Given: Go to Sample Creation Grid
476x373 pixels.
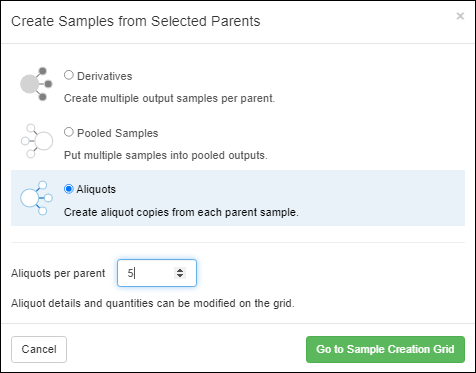Looking at the screenshot, I should (385, 349).
